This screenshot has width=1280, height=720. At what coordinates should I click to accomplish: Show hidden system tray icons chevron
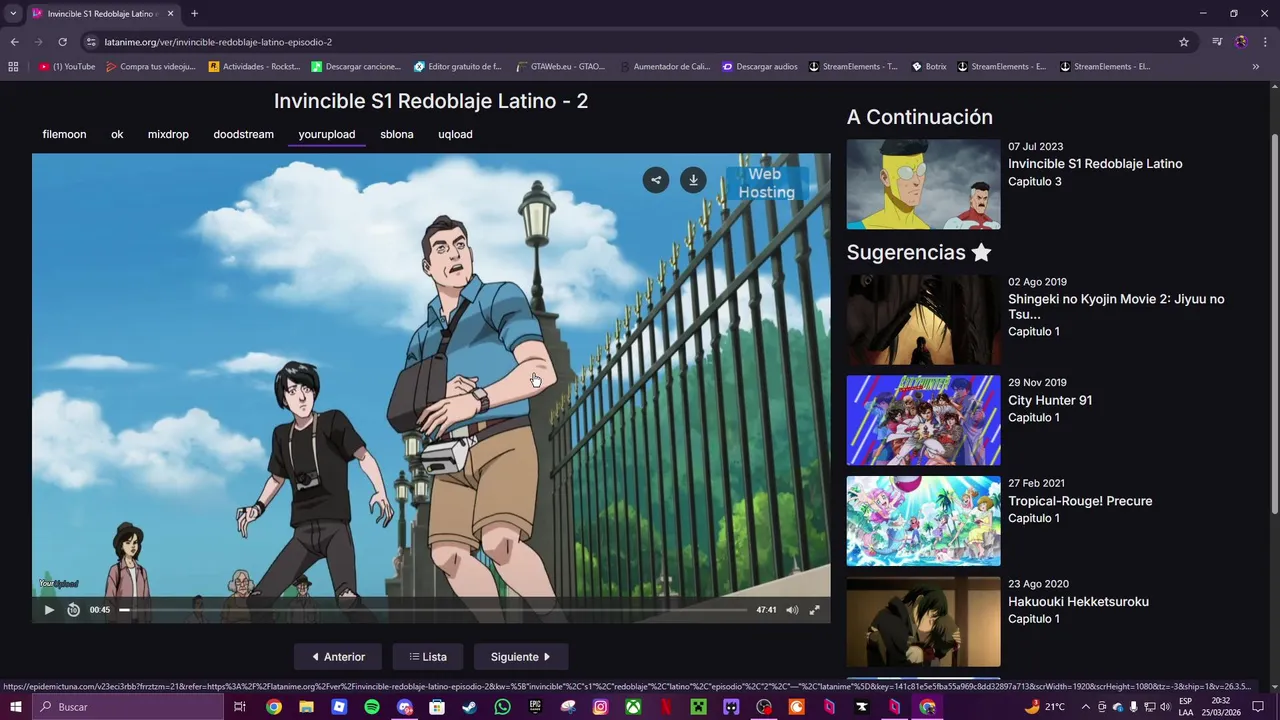(1085, 707)
